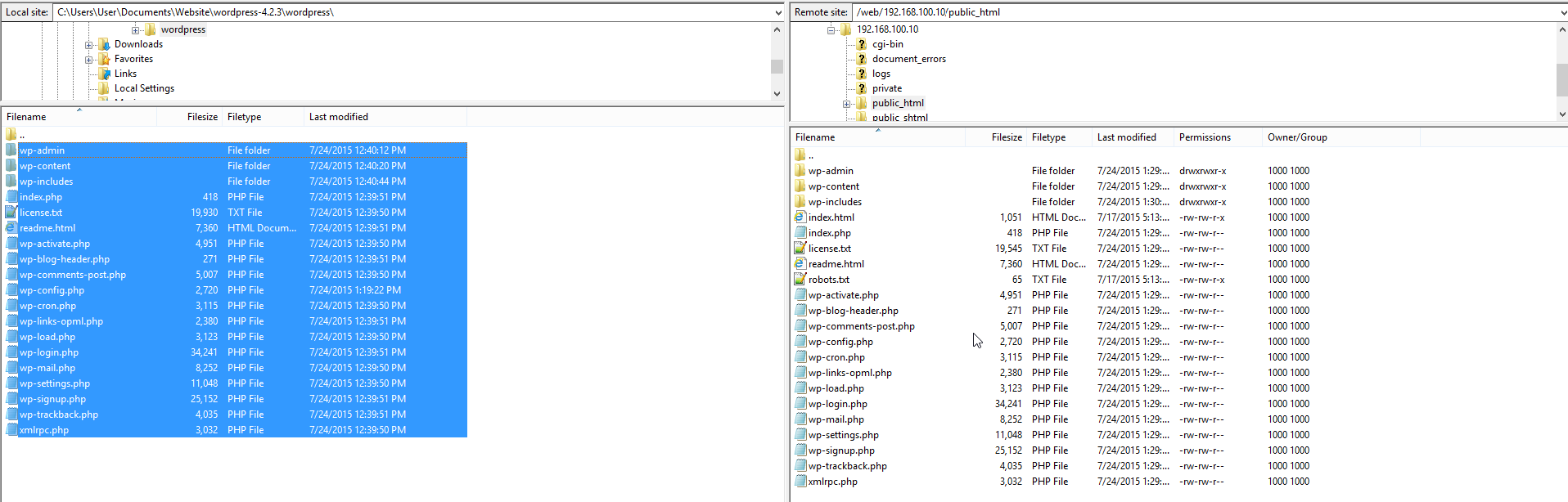Click the local wp-admin folder icon
Viewport: 1568px width, 502px height.
(11, 150)
